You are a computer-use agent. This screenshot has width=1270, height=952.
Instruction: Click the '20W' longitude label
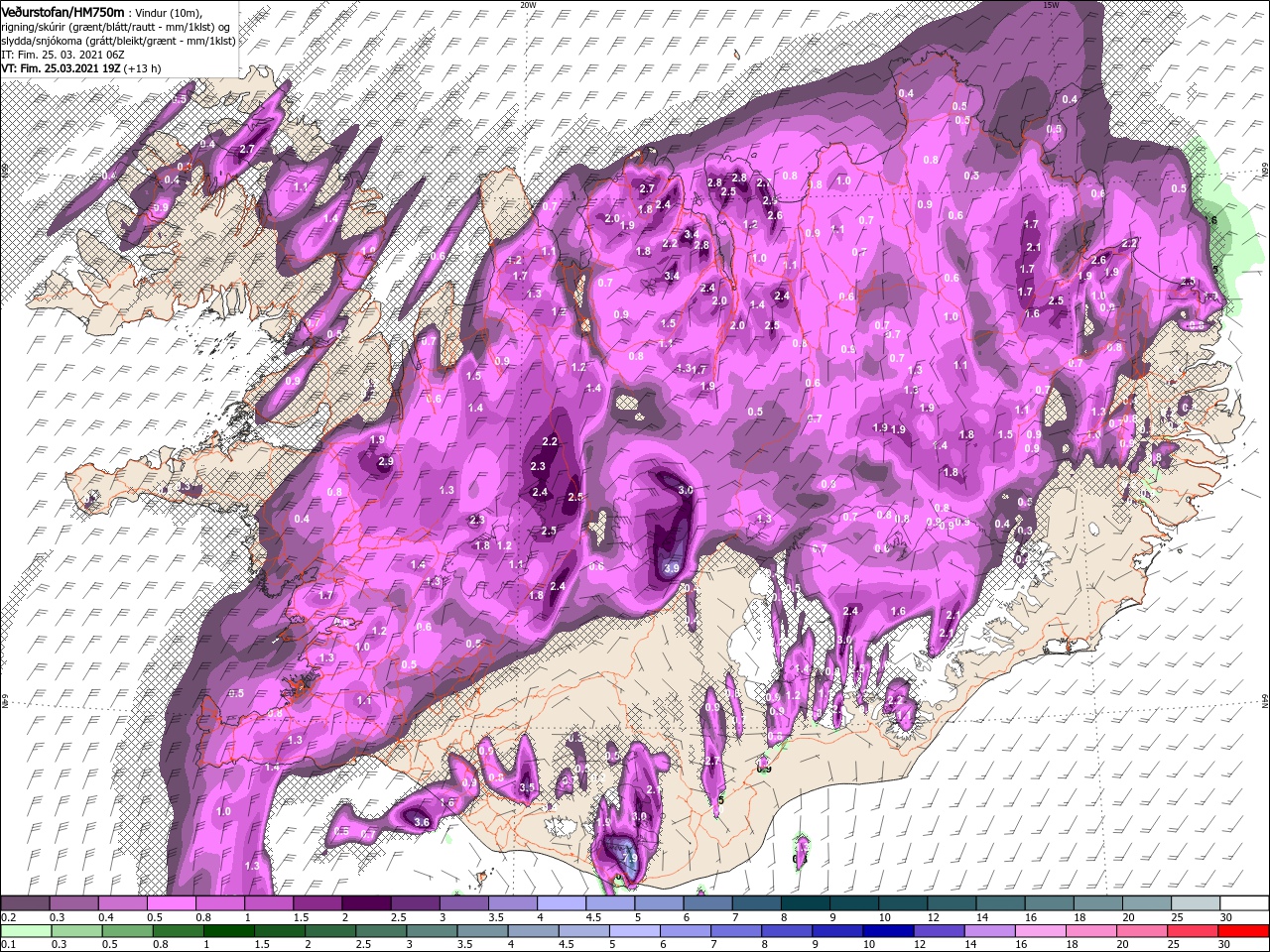coord(528,5)
